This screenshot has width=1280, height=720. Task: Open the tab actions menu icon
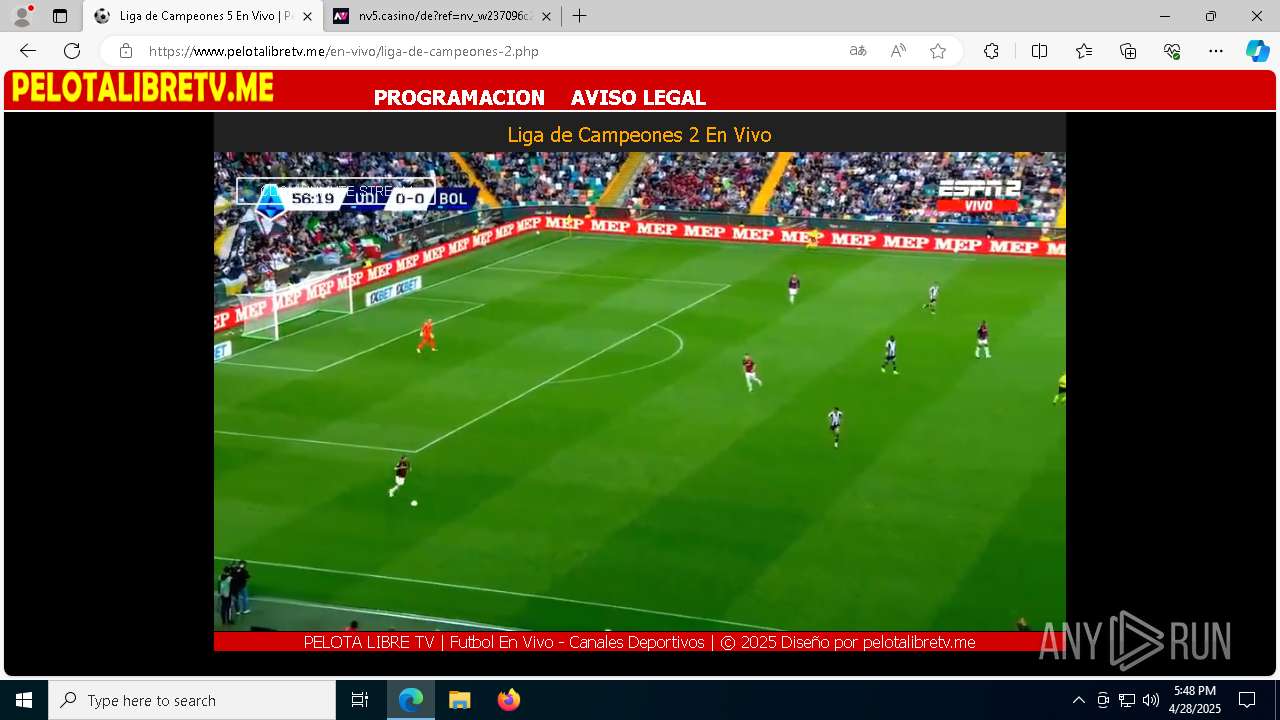60,16
